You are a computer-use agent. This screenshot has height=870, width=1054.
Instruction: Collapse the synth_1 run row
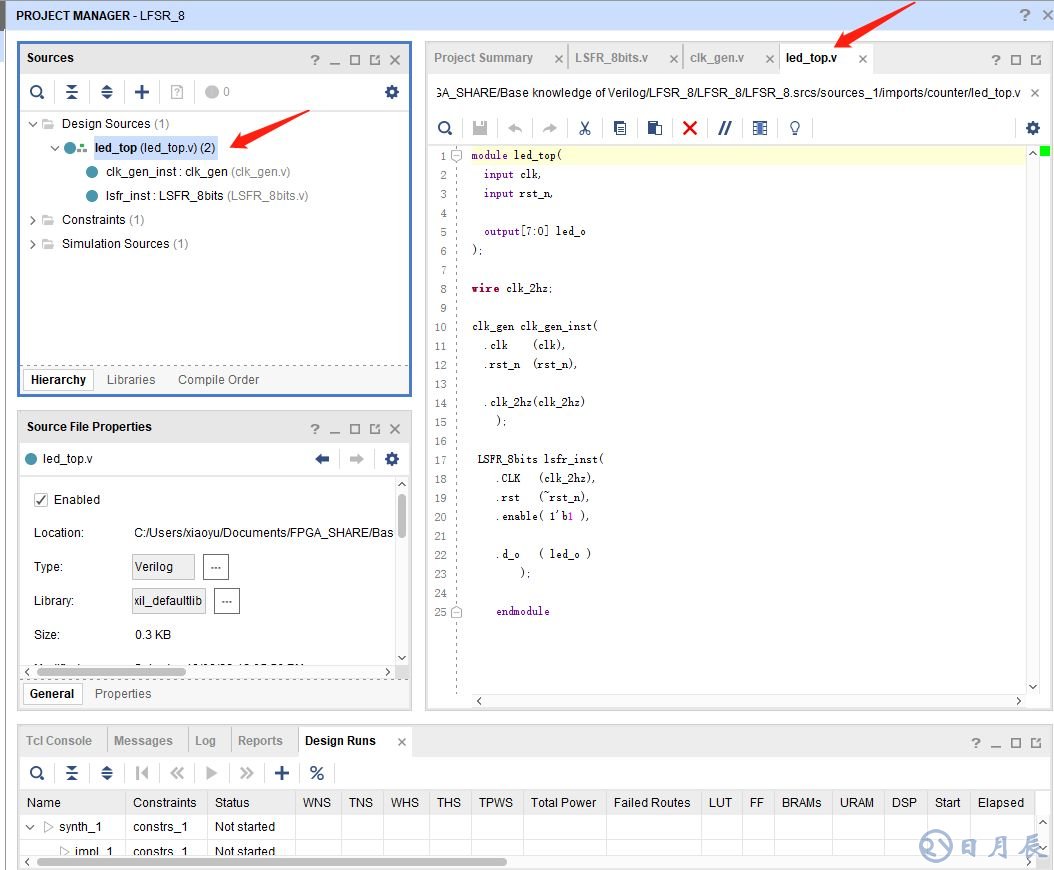30,827
